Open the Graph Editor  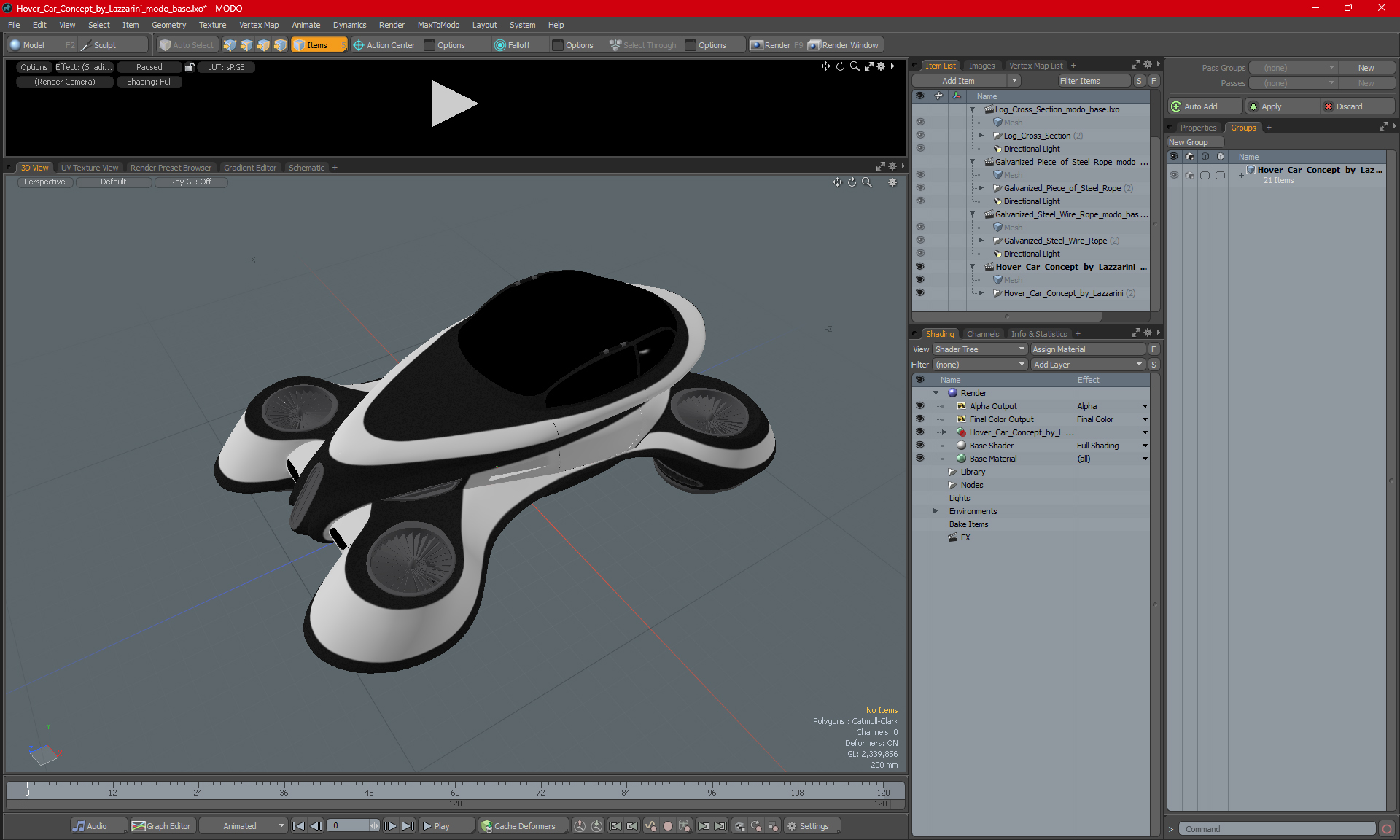point(162,826)
